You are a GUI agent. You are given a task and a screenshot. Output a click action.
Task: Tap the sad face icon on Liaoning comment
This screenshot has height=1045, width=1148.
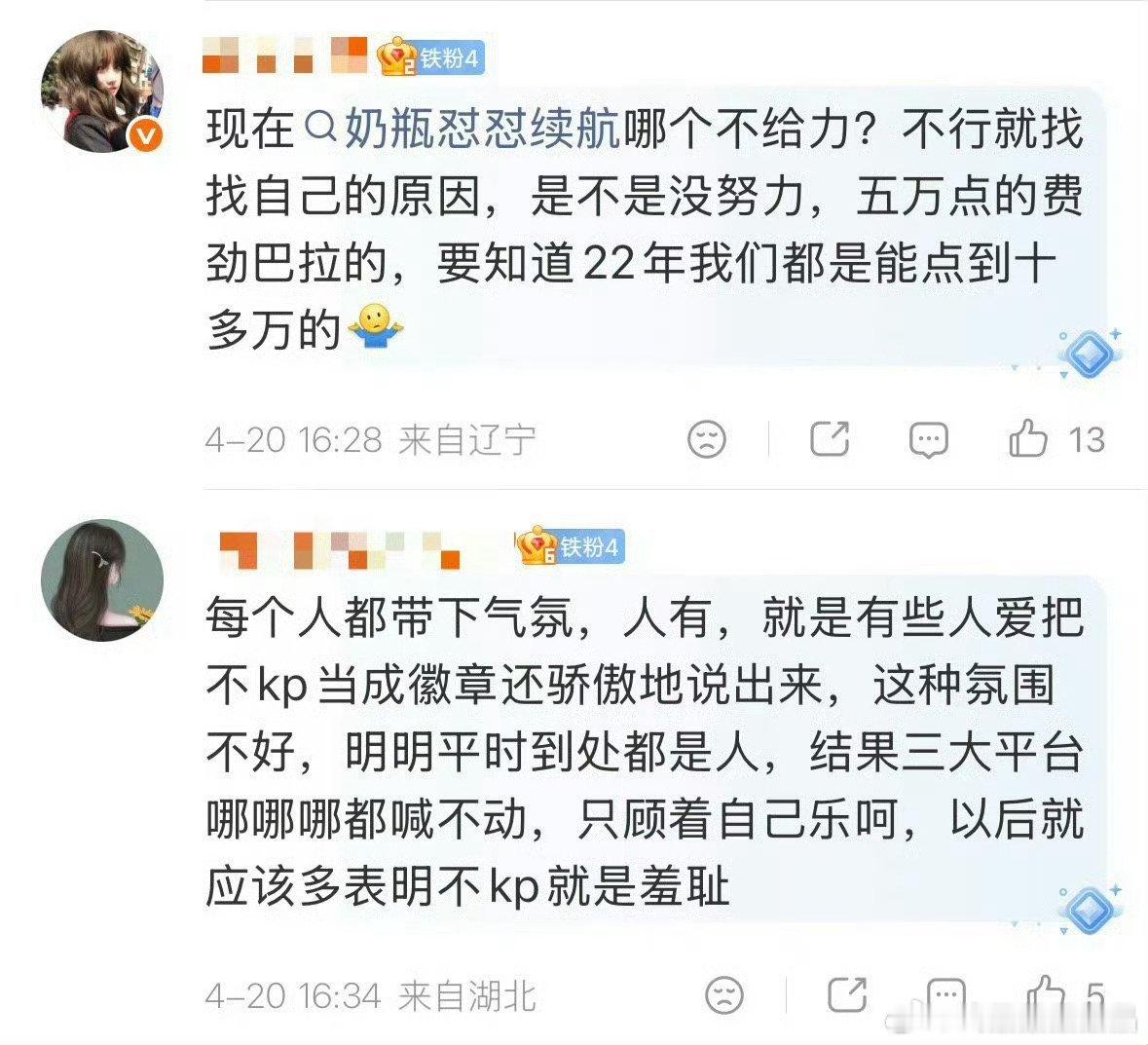pyautogui.click(x=707, y=439)
